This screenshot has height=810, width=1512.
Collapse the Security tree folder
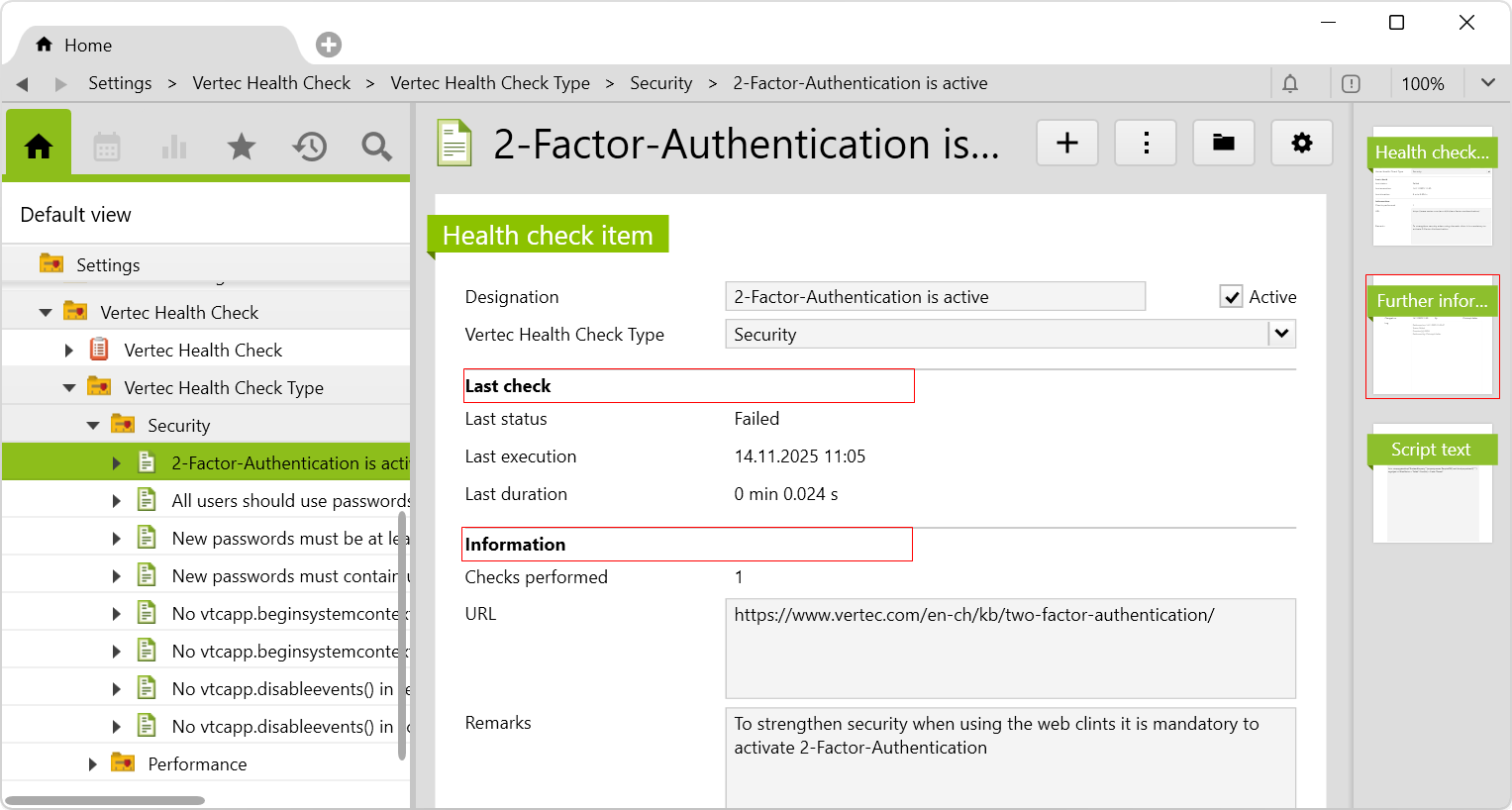click(x=93, y=426)
